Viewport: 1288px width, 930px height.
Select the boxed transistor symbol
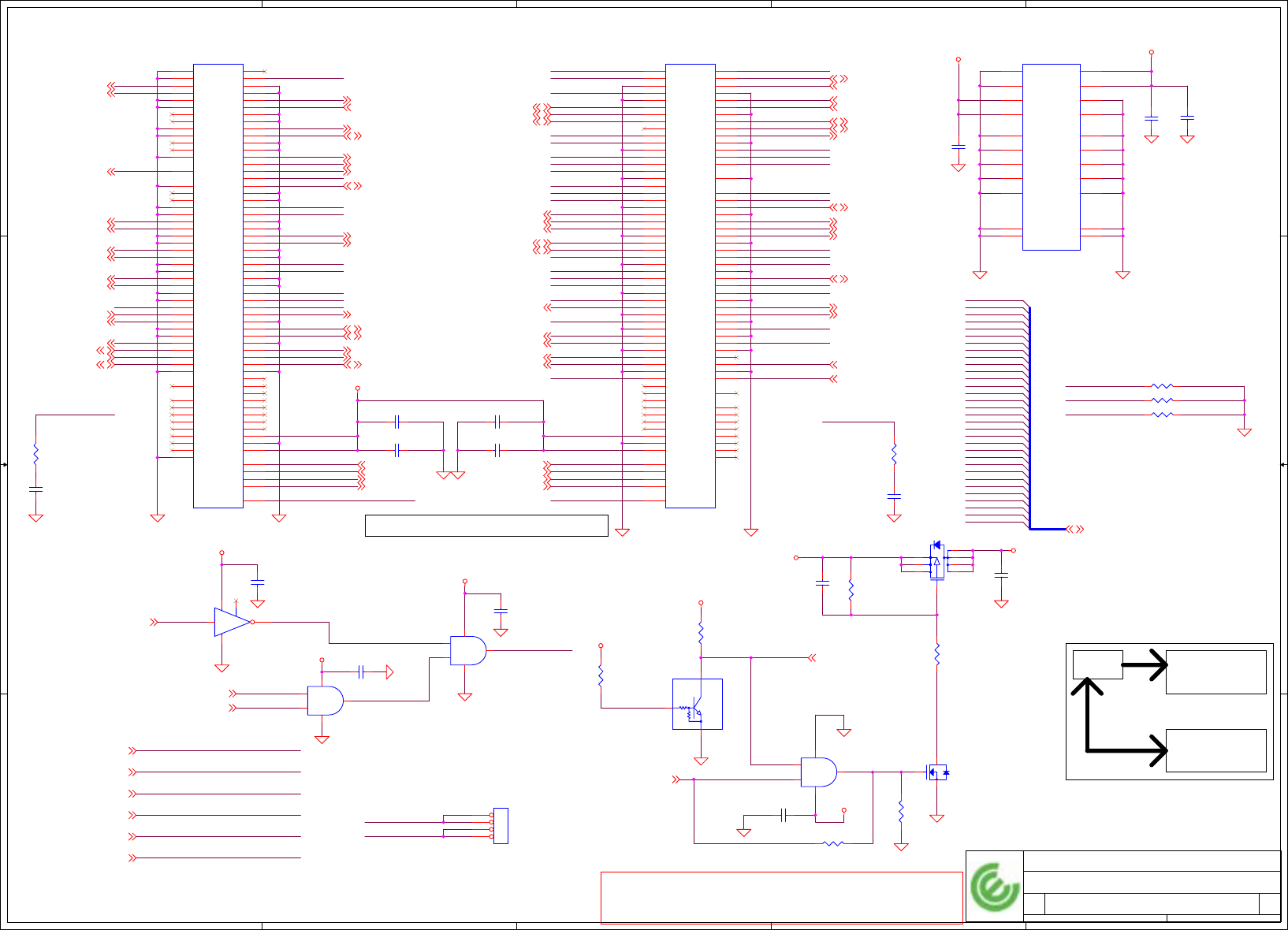click(x=698, y=704)
